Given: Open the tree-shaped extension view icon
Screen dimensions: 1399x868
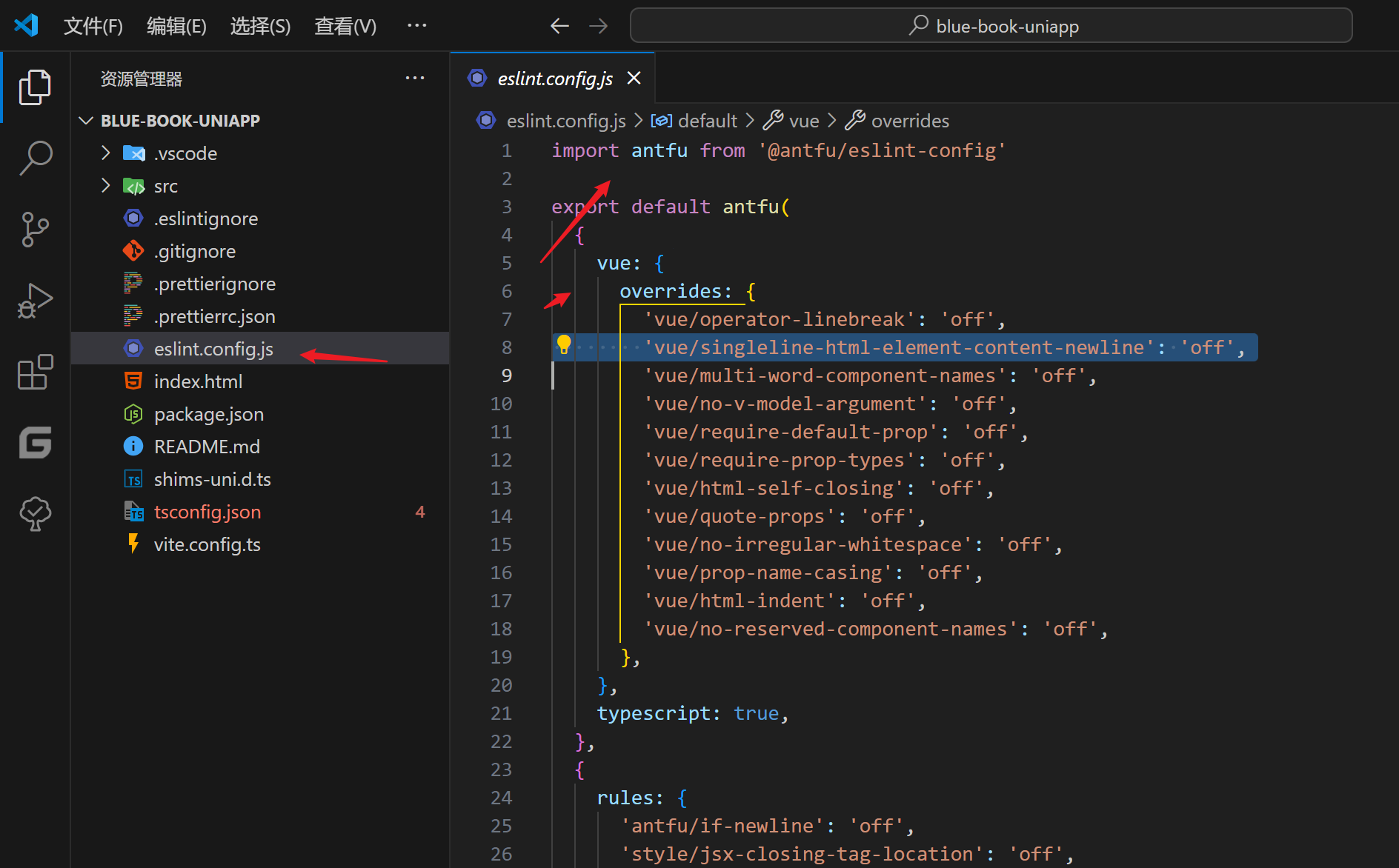Looking at the screenshot, I should coord(35,513).
